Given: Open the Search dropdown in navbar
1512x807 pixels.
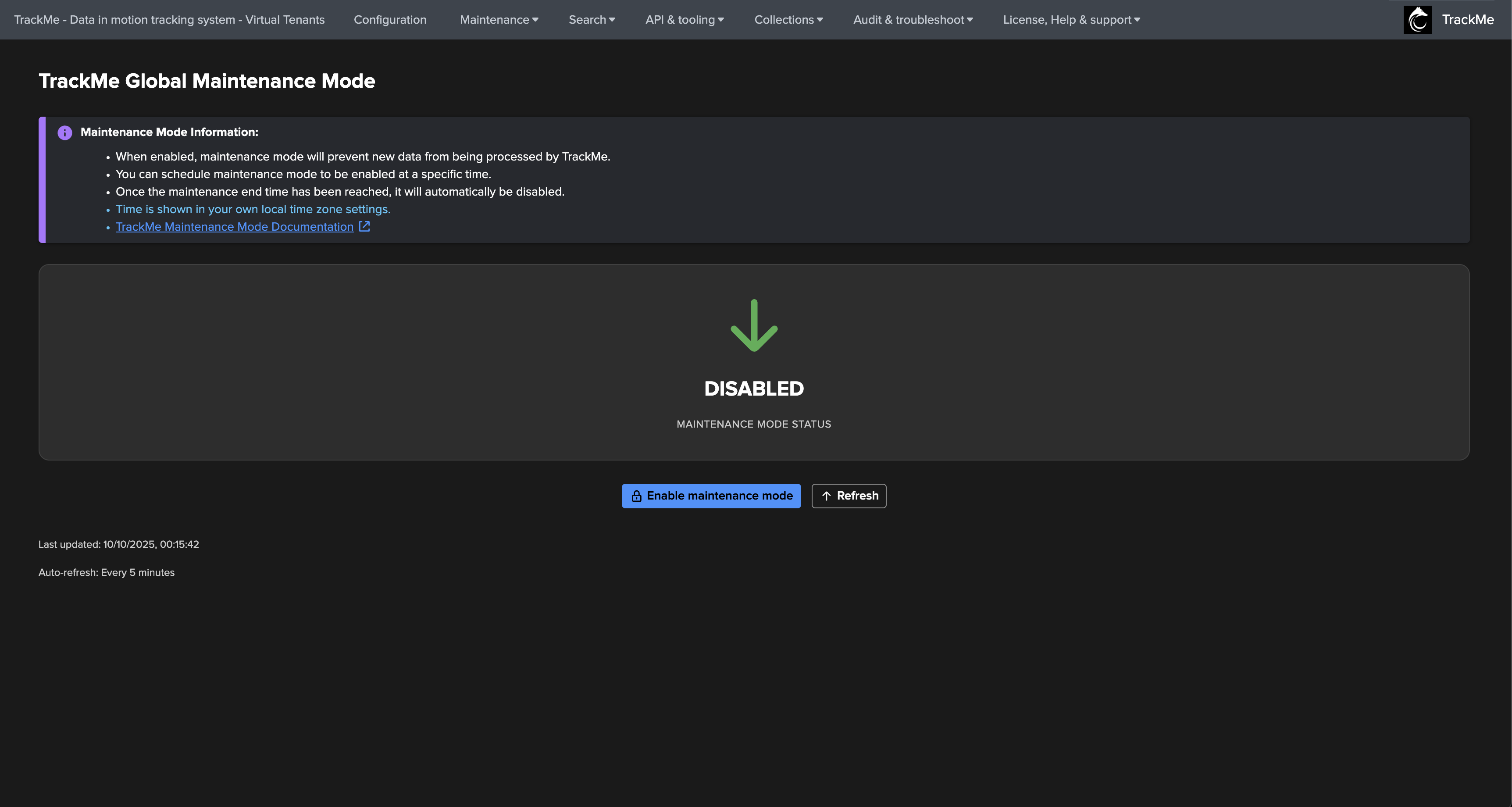Looking at the screenshot, I should (x=591, y=19).
